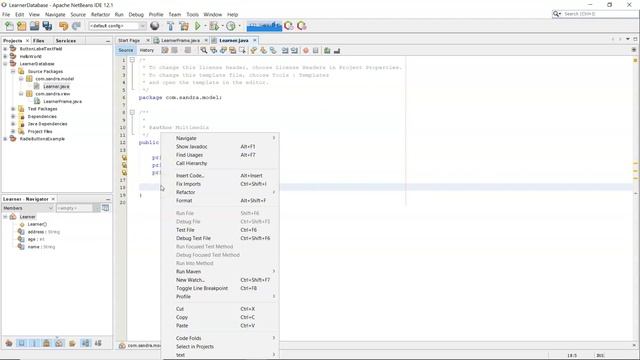This screenshot has width=640, height=360.
Task: Toggle Sort by Name filter in Navigator
Action: pyautogui.click(x=85, y=343)
